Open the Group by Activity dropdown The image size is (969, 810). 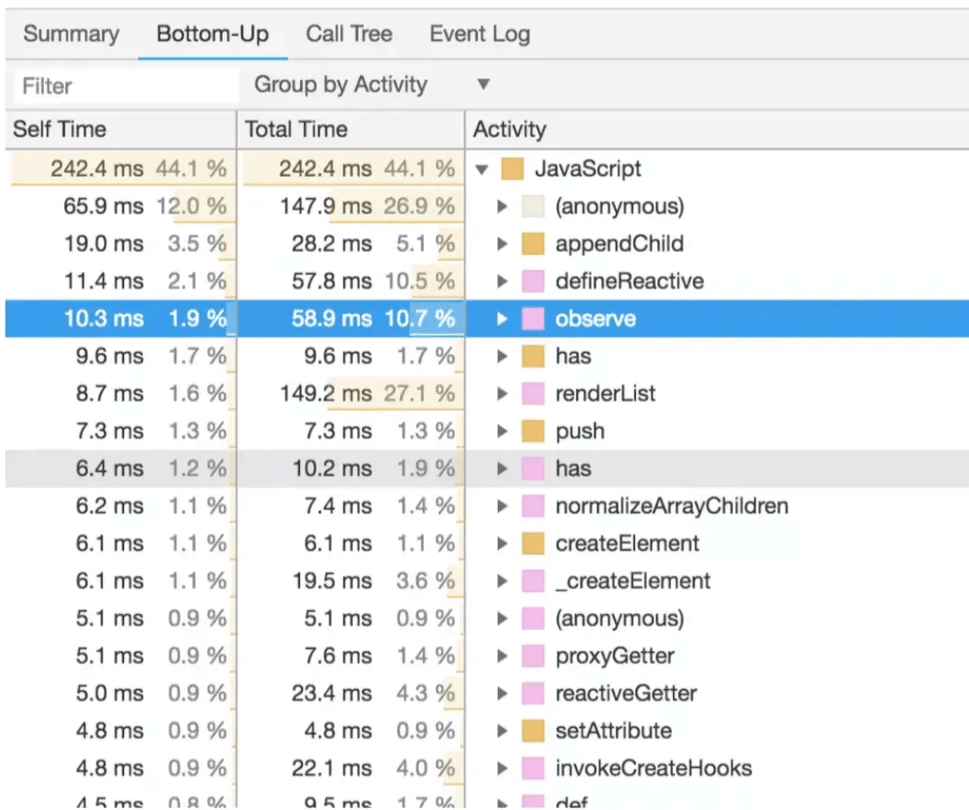tap(372, 85)
